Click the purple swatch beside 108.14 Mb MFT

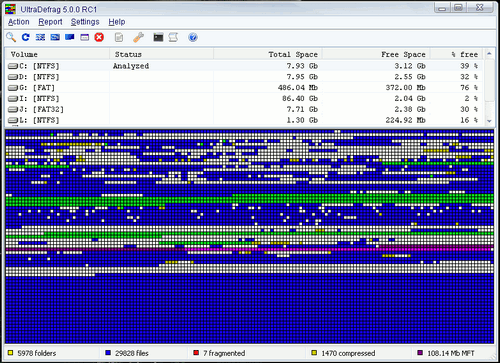pos(420,353)
